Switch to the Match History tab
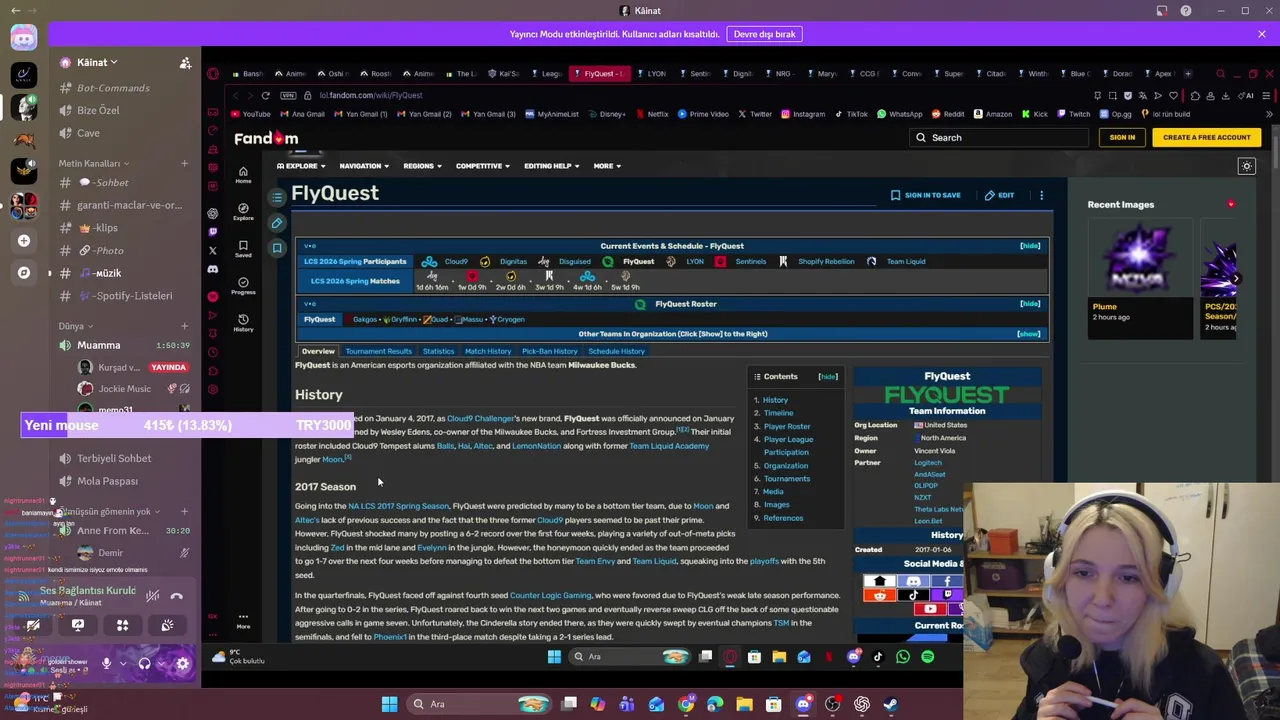The width and height of the screenshot is (1280, 720). click(x=488, y=351)
